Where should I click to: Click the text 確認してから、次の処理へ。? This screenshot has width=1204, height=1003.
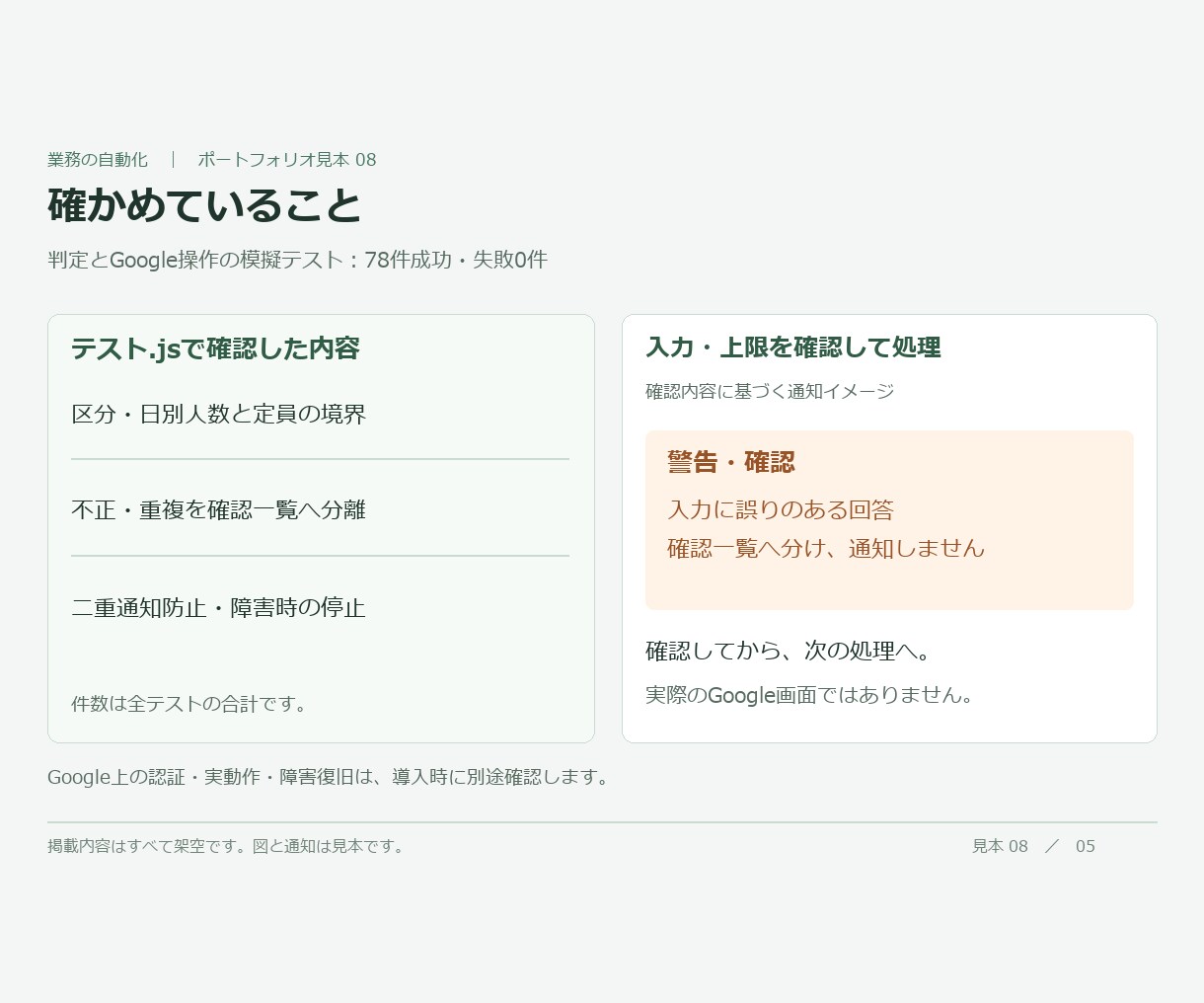point(789,651)
